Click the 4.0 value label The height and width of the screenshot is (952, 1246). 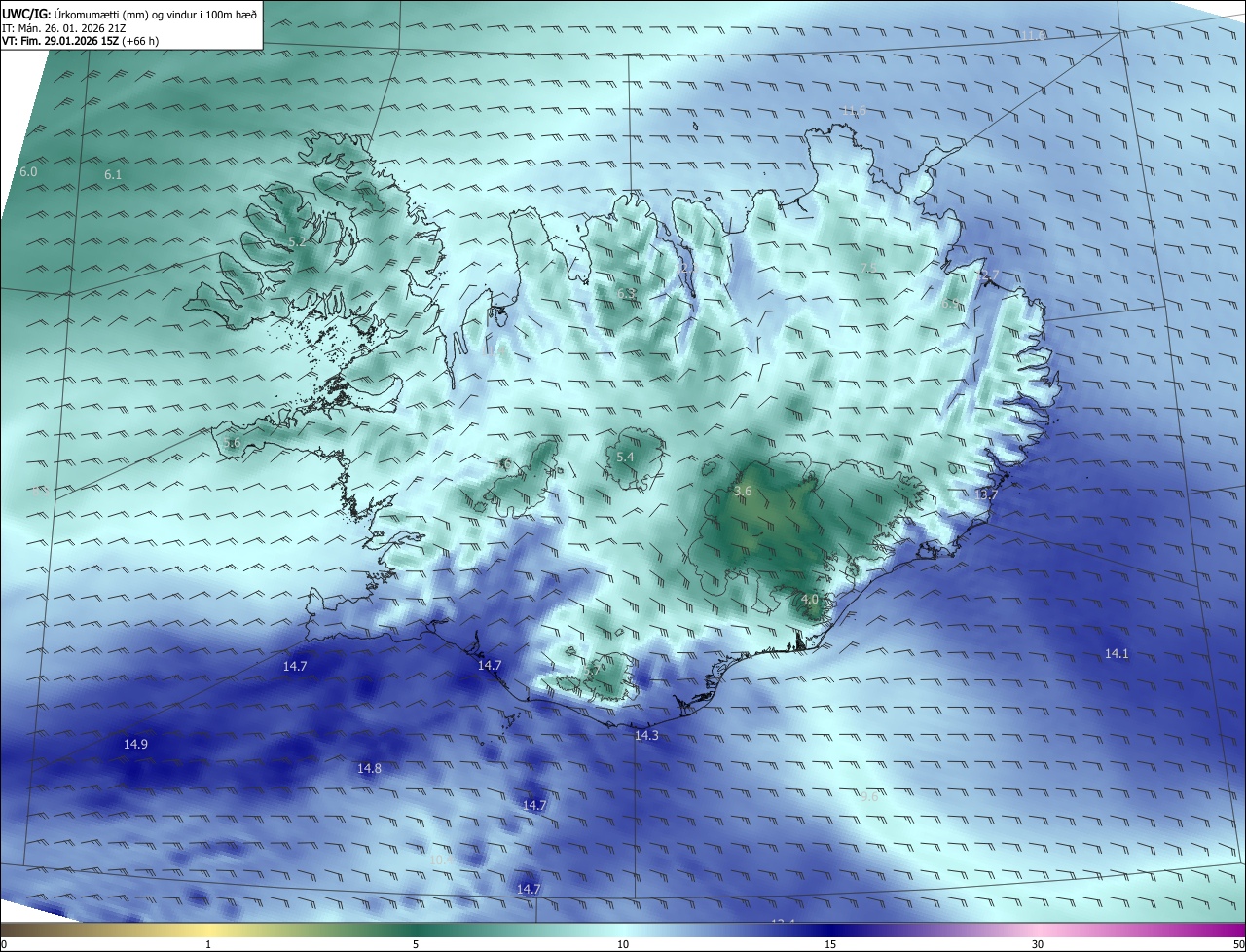(809, 600)
